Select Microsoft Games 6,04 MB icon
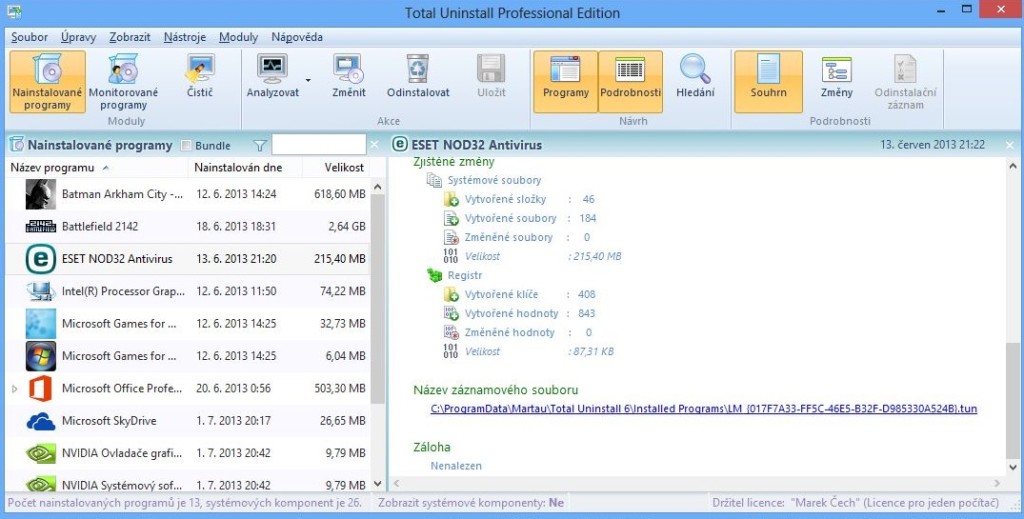 coord(40,356)
